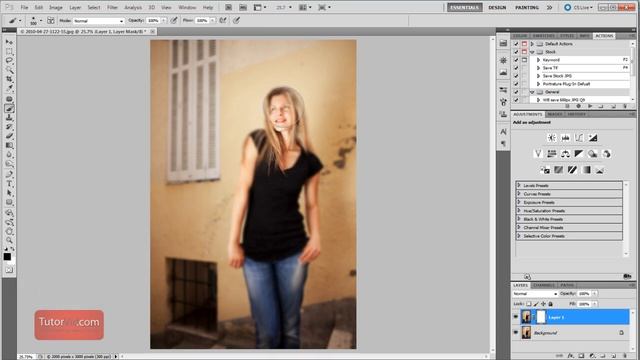Switch to the Swatches tab
This screenshot has height=360, width=640.
pyautogui.click(x=544, y=36)
